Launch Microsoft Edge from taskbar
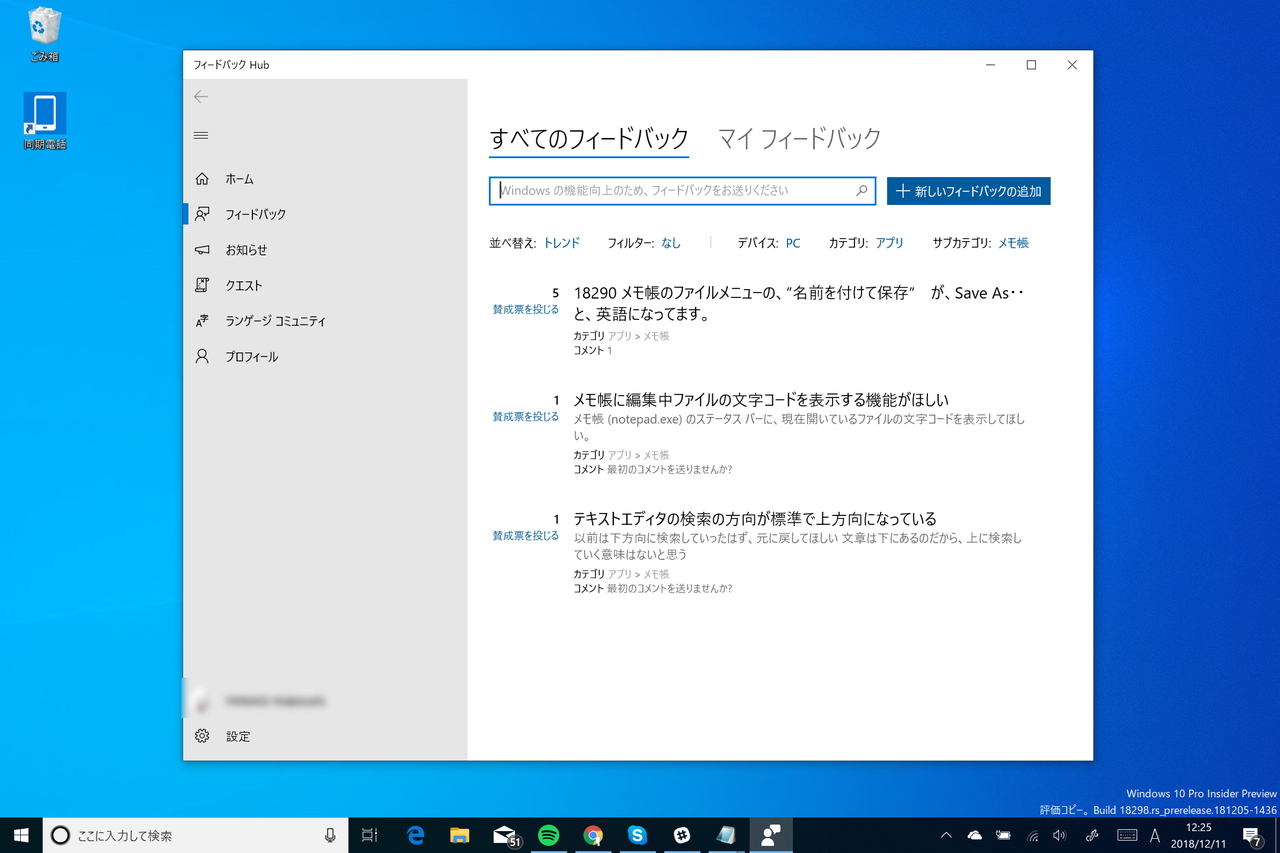Viewport: 1280px width, 853px height. [415, 835]
